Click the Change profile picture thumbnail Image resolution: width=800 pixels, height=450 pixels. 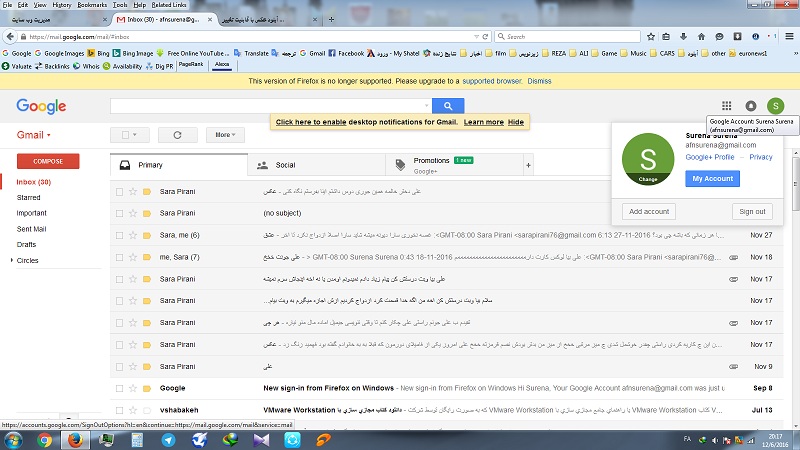648,159
